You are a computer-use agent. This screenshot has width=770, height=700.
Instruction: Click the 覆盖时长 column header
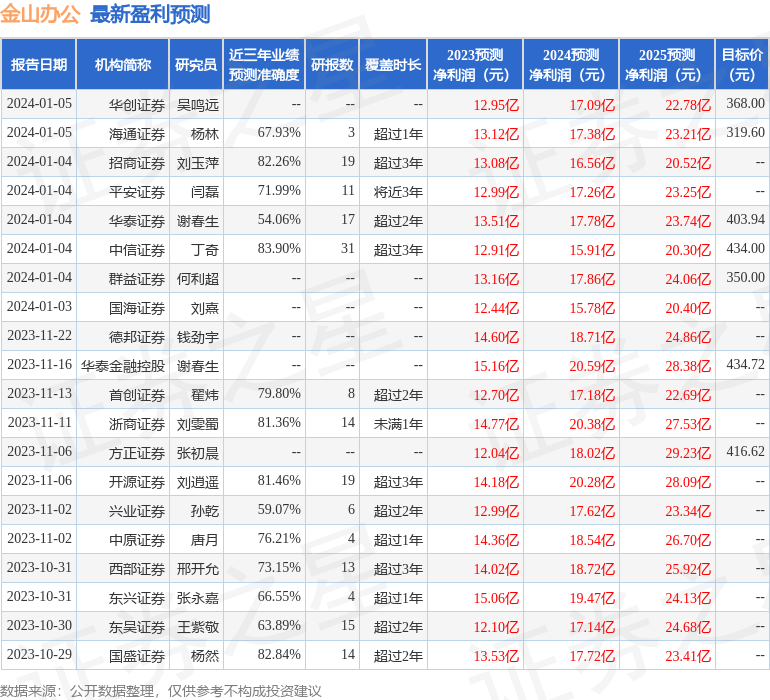click(393, 64)
